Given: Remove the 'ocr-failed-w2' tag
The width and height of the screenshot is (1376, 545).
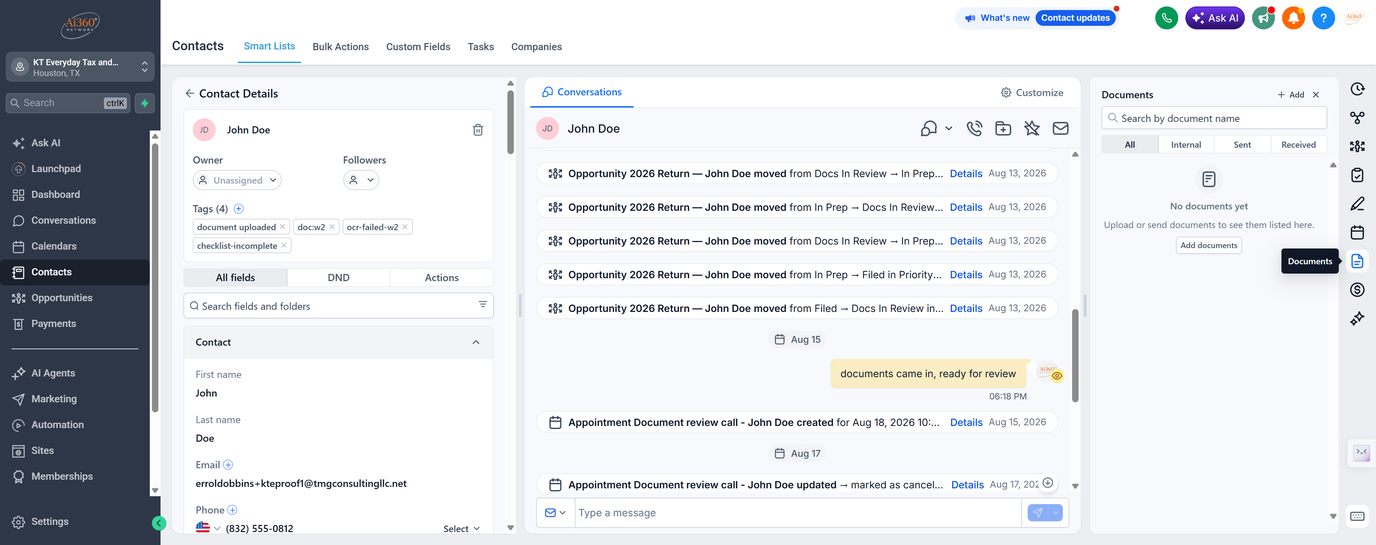Looking at the screenshot, I should pyautogui.click(x=405, y=227).
